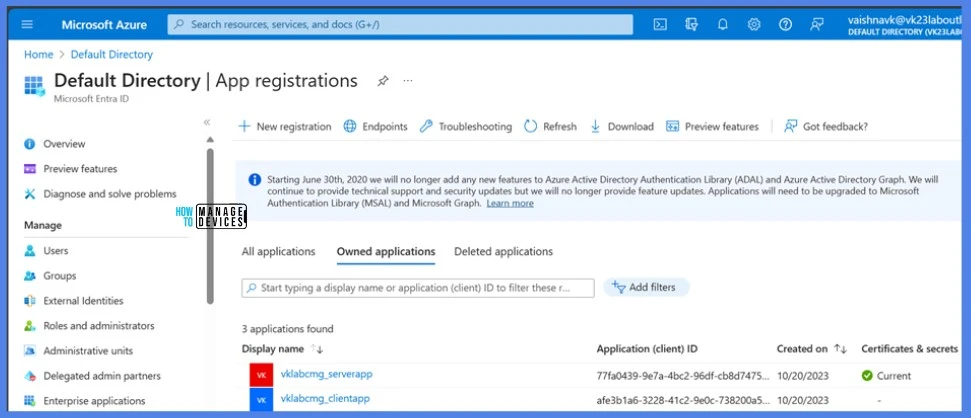The width and height of the screenshot is (971, 418).
Task: Collapse the side menu with double chevron
Action: click(207, 123)
